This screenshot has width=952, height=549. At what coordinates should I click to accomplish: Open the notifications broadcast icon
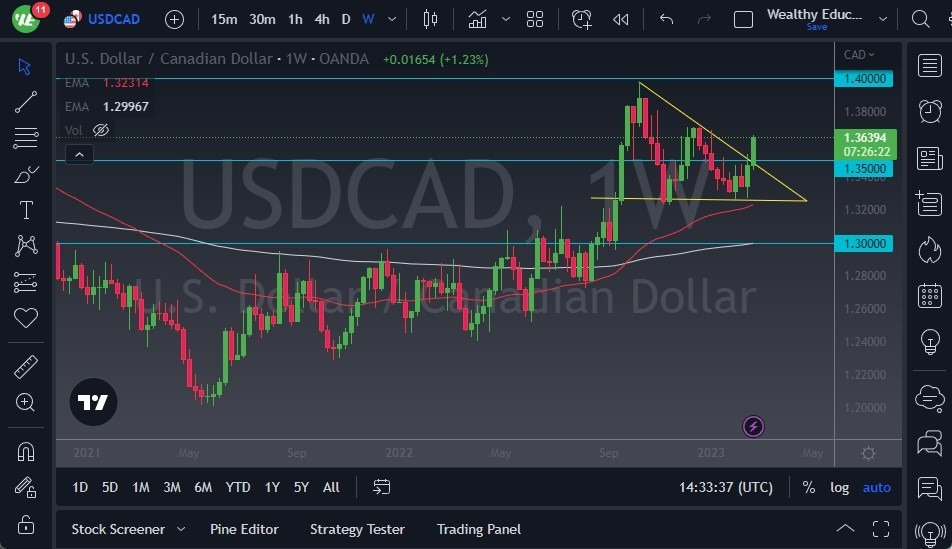[x=930, y=533]
